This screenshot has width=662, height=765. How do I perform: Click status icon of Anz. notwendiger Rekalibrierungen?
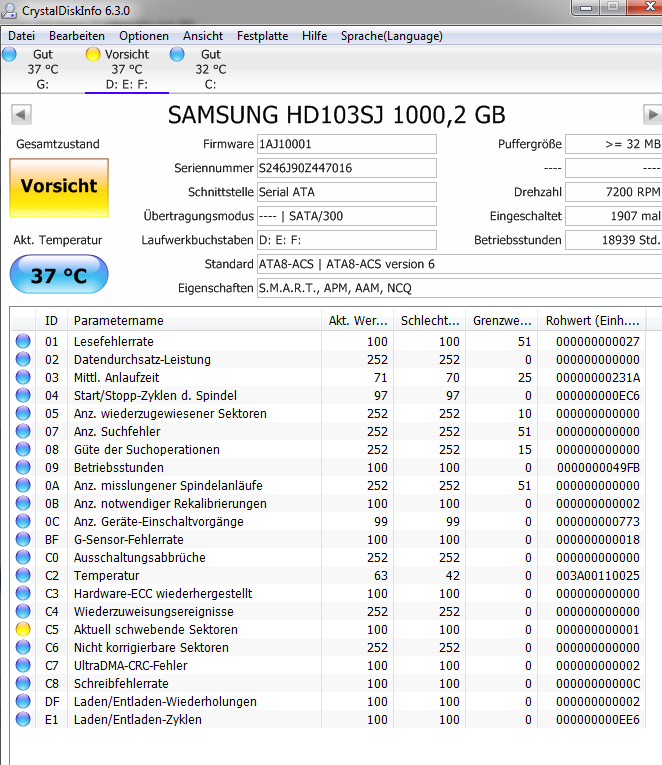tap(23, 503)
